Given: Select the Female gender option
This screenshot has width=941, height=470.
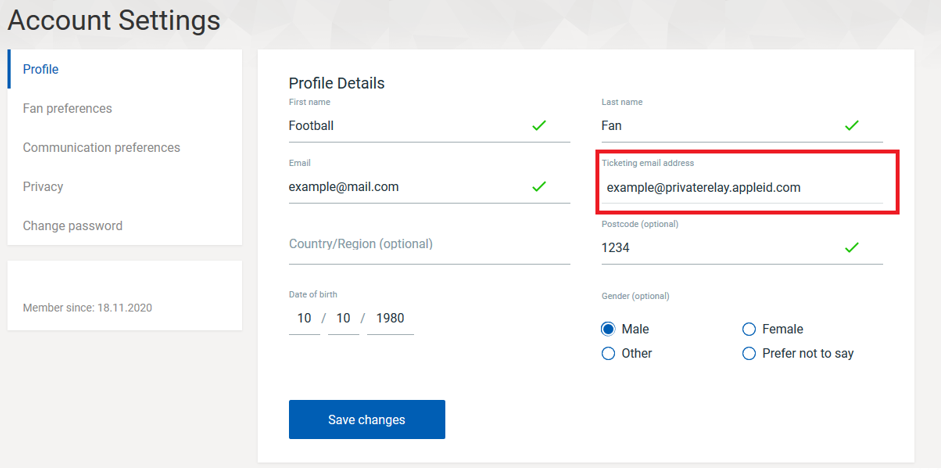Looking at the screenshot, I should (748, 329).
